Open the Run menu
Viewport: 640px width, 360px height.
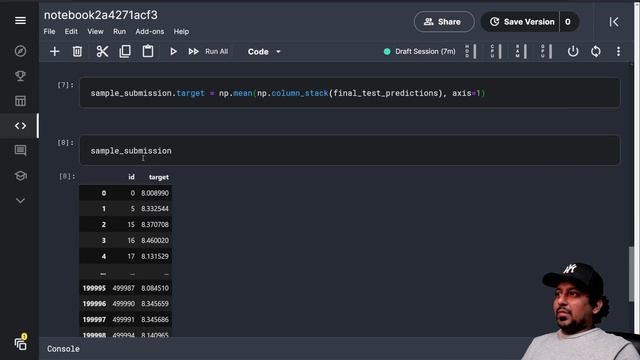pyautogui.click(x=120, y=31)
